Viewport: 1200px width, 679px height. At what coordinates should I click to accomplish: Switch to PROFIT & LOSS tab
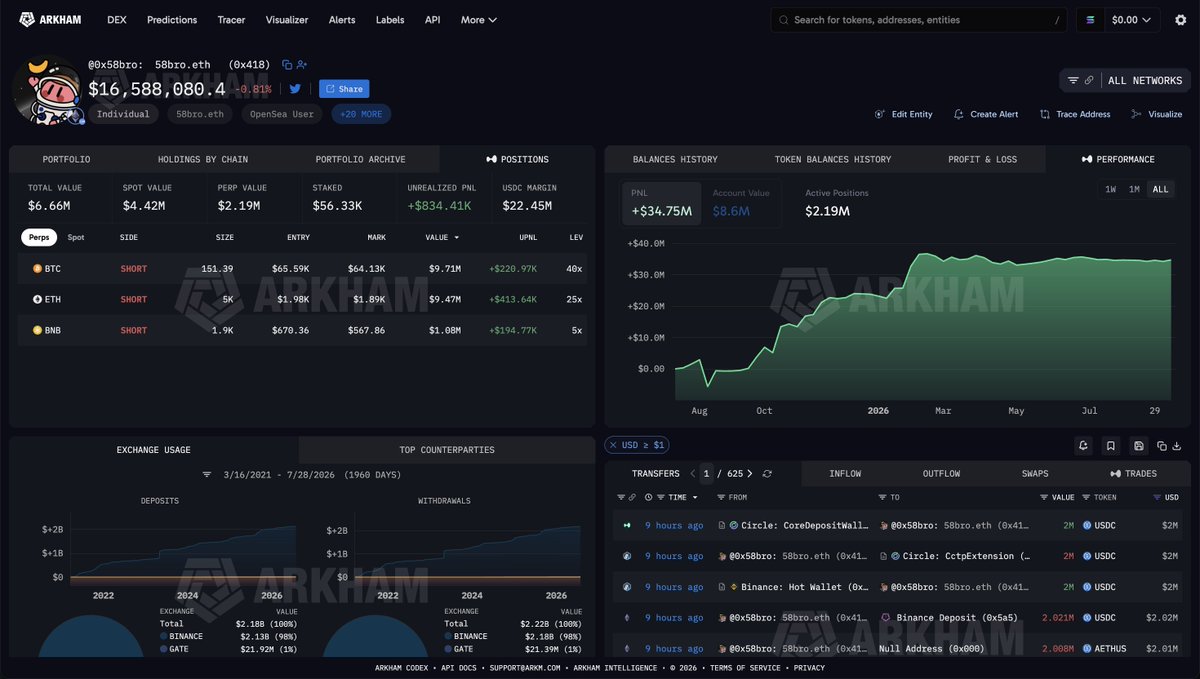point(982,159)
